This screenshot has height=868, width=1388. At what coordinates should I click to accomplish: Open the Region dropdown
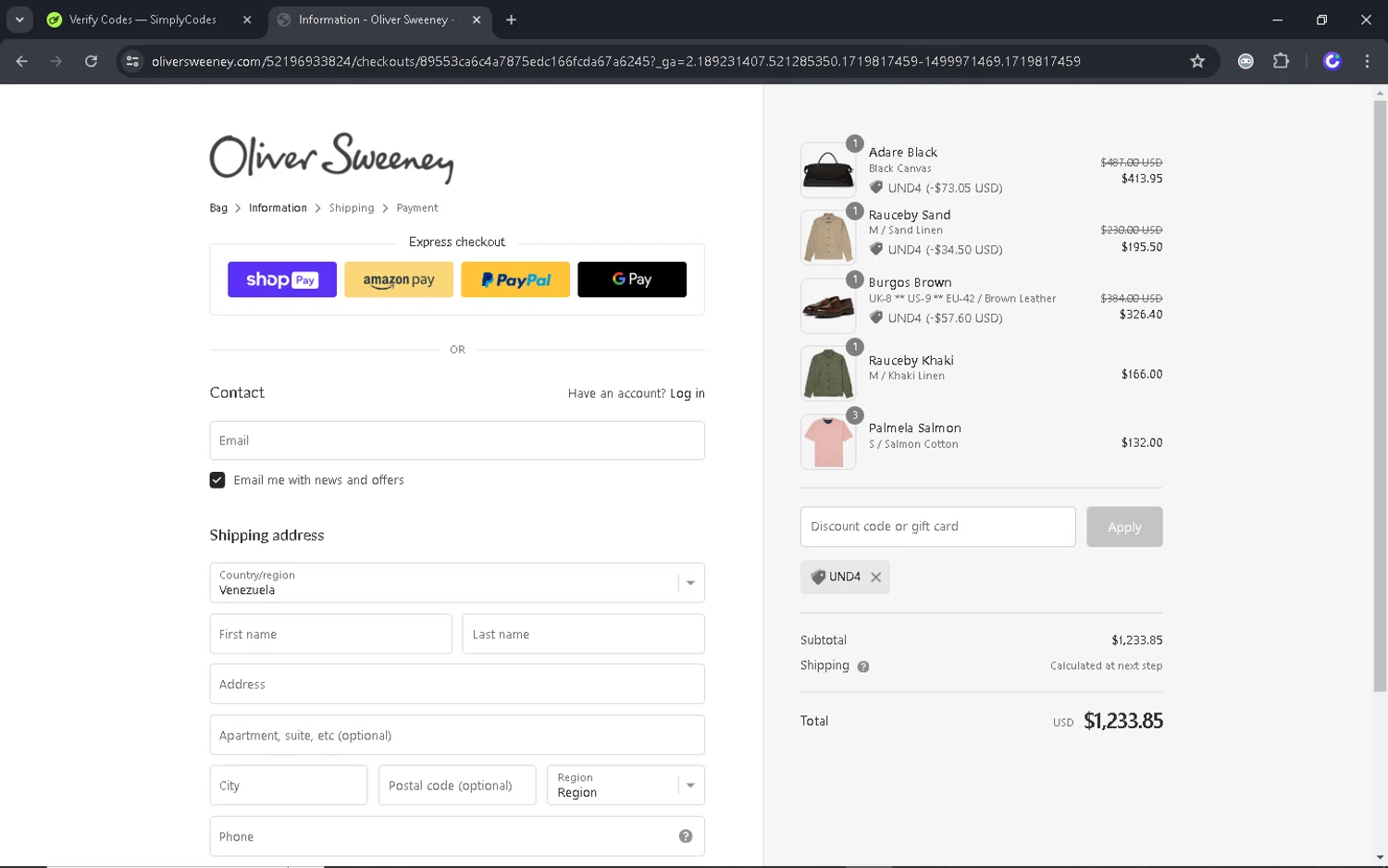click(626, 785)
